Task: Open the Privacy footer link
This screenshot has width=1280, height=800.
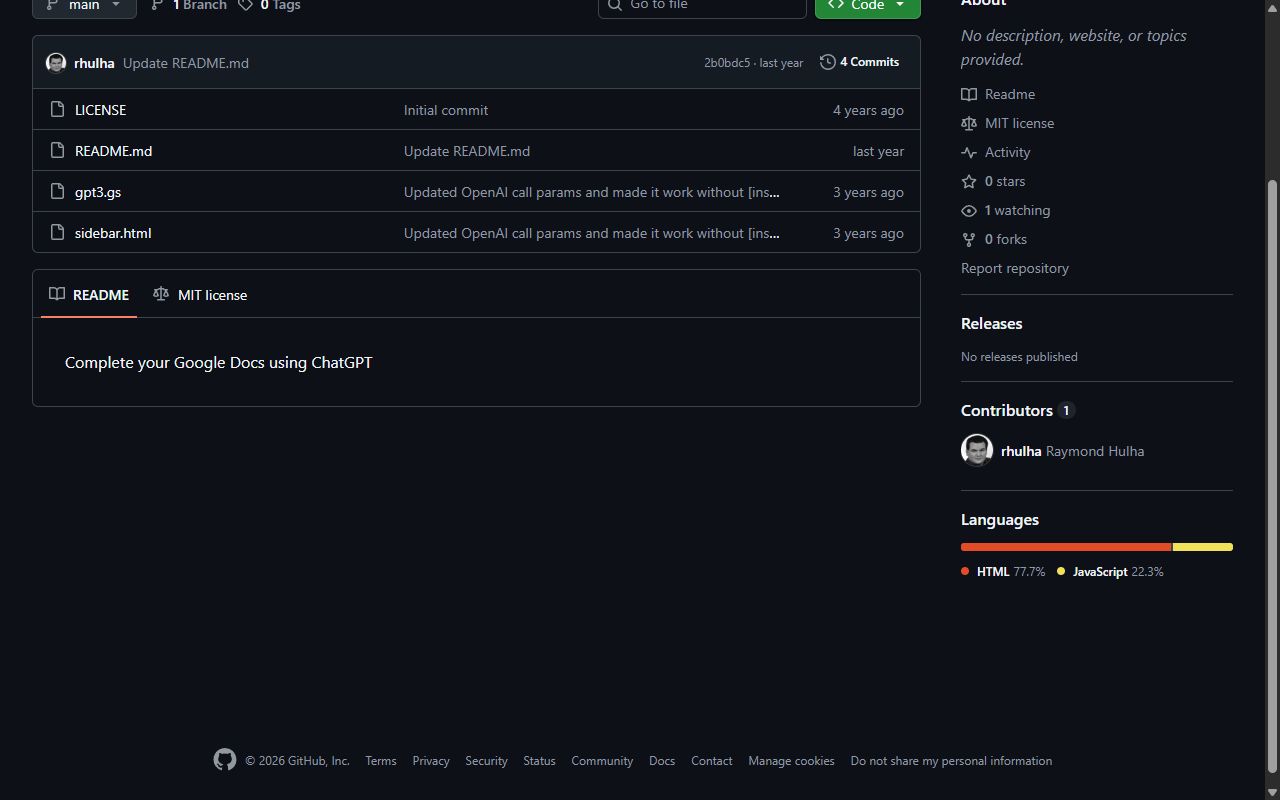Action: point(431,761)
